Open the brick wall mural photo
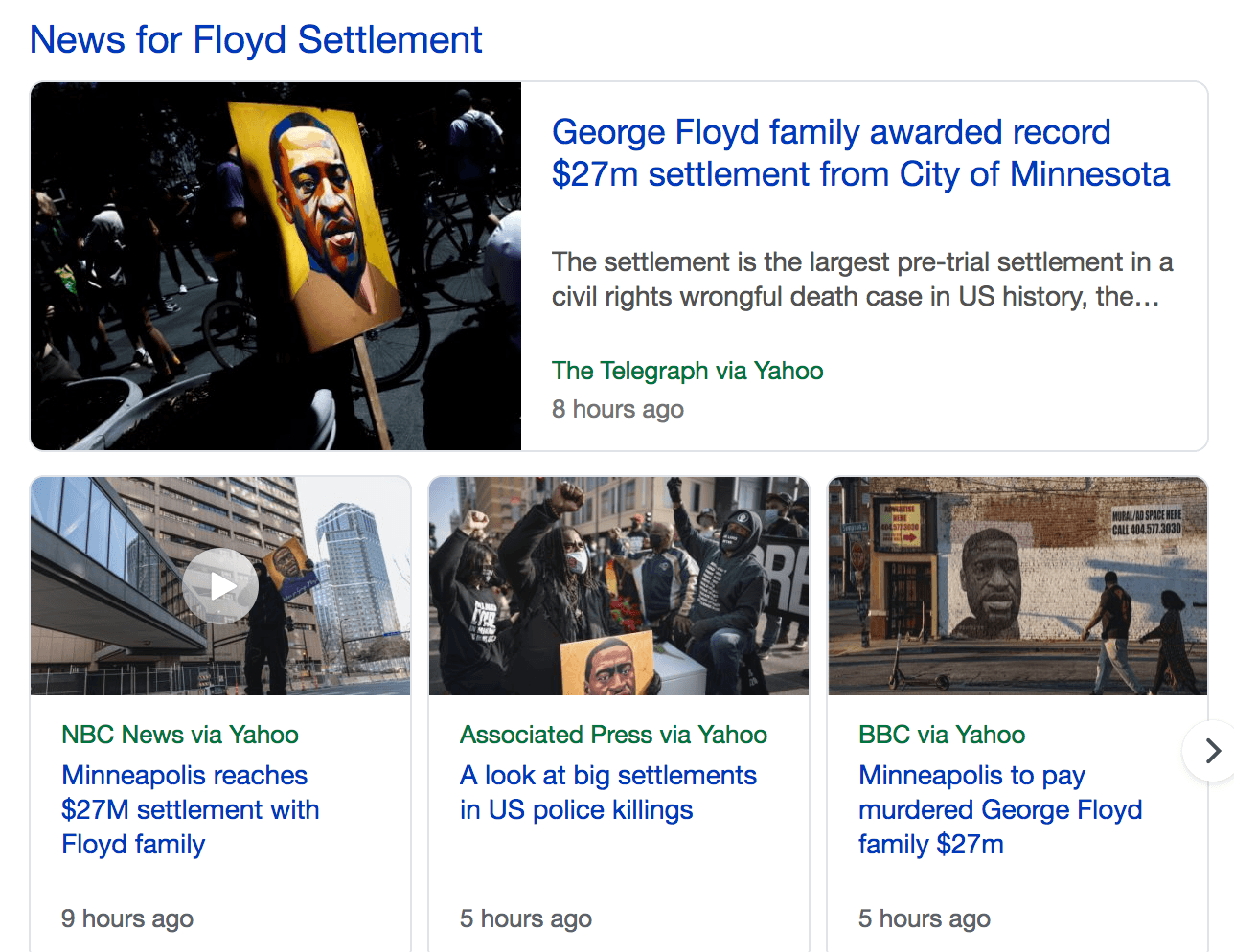The image size is (1234, 952). click(x=1017, y=586)
